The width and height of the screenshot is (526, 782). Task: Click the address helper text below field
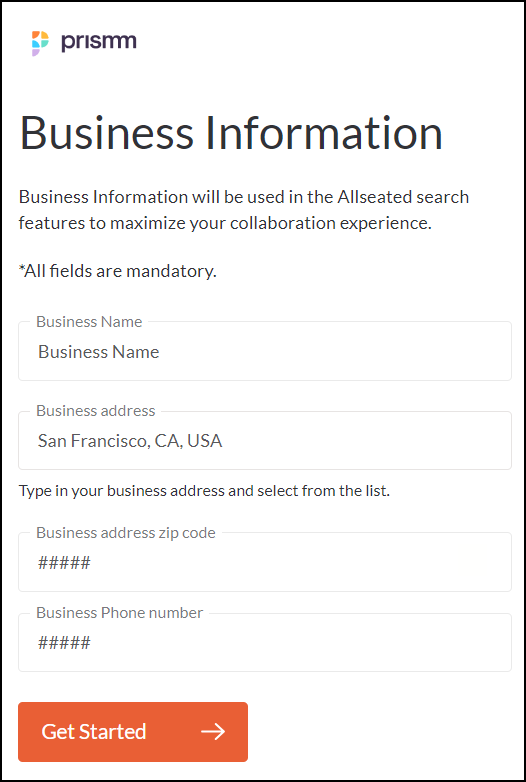pyautogui.click(x=204, y=491)
